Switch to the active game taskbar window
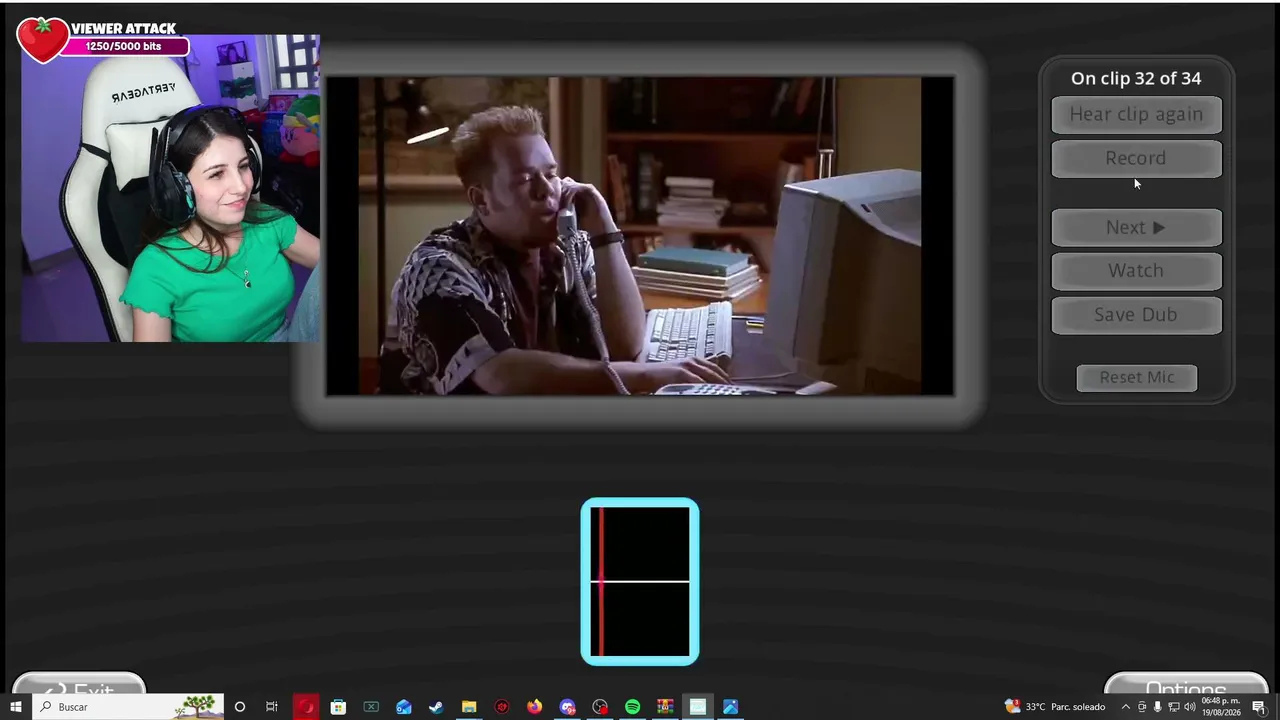Image resolution: width=1280 pixels, height=720 pixels. click(698, 707)
